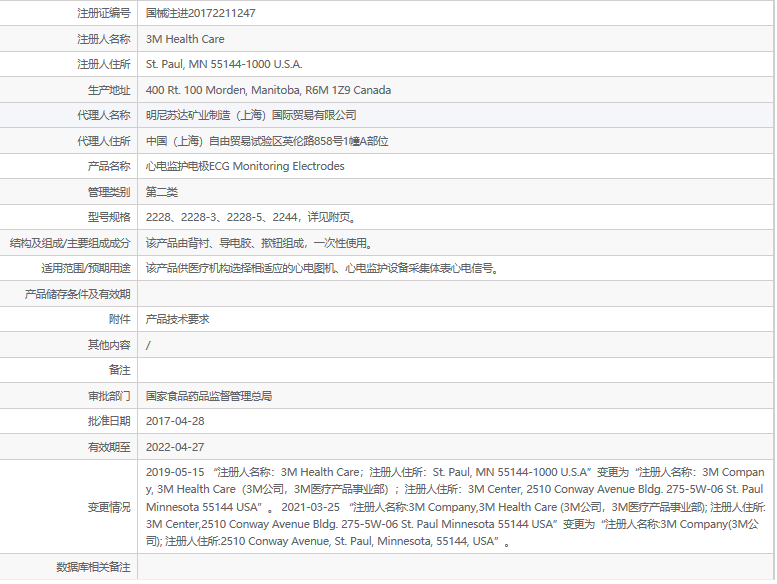Viewport: 777px width, 584px height.
Task: Select composition text 该产品由背衬、导电胶、揿钮组成
Action: click(x=225, y=243)
